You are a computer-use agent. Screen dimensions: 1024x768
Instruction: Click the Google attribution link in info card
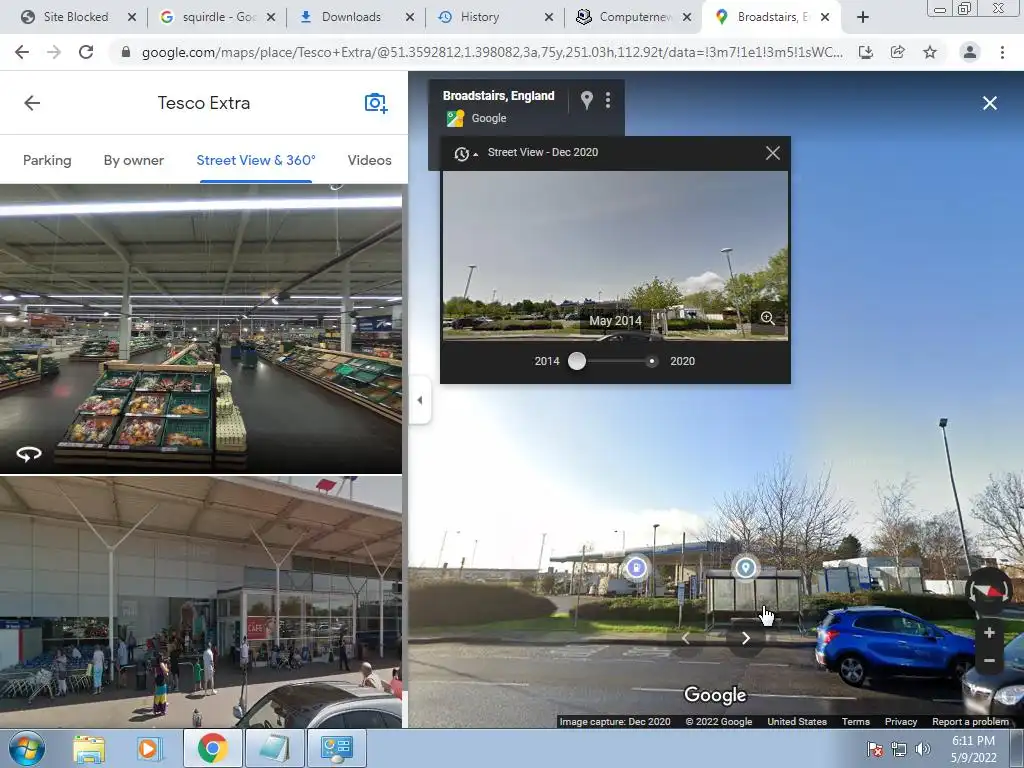point(489,118)
